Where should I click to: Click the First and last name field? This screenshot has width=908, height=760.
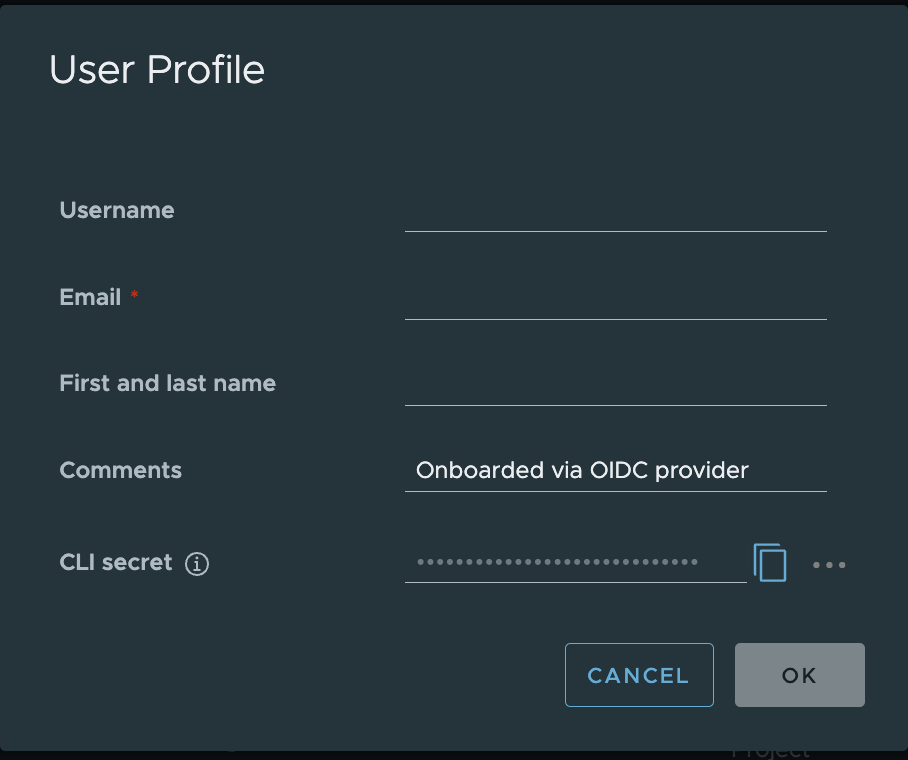click(615, 395)
